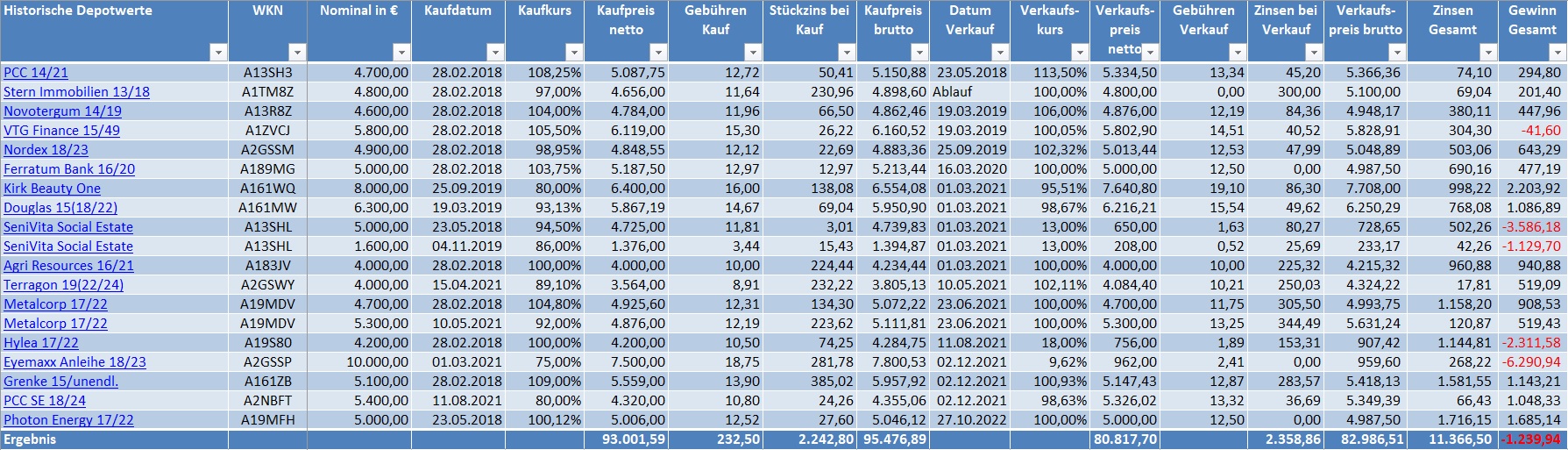
Task: Open the Ferratum Bank 16/20 link
Action: coord(69,169)
